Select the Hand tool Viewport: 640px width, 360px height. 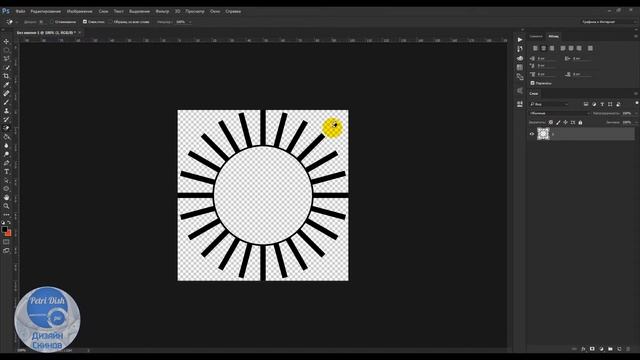click(x=6, y=197)
